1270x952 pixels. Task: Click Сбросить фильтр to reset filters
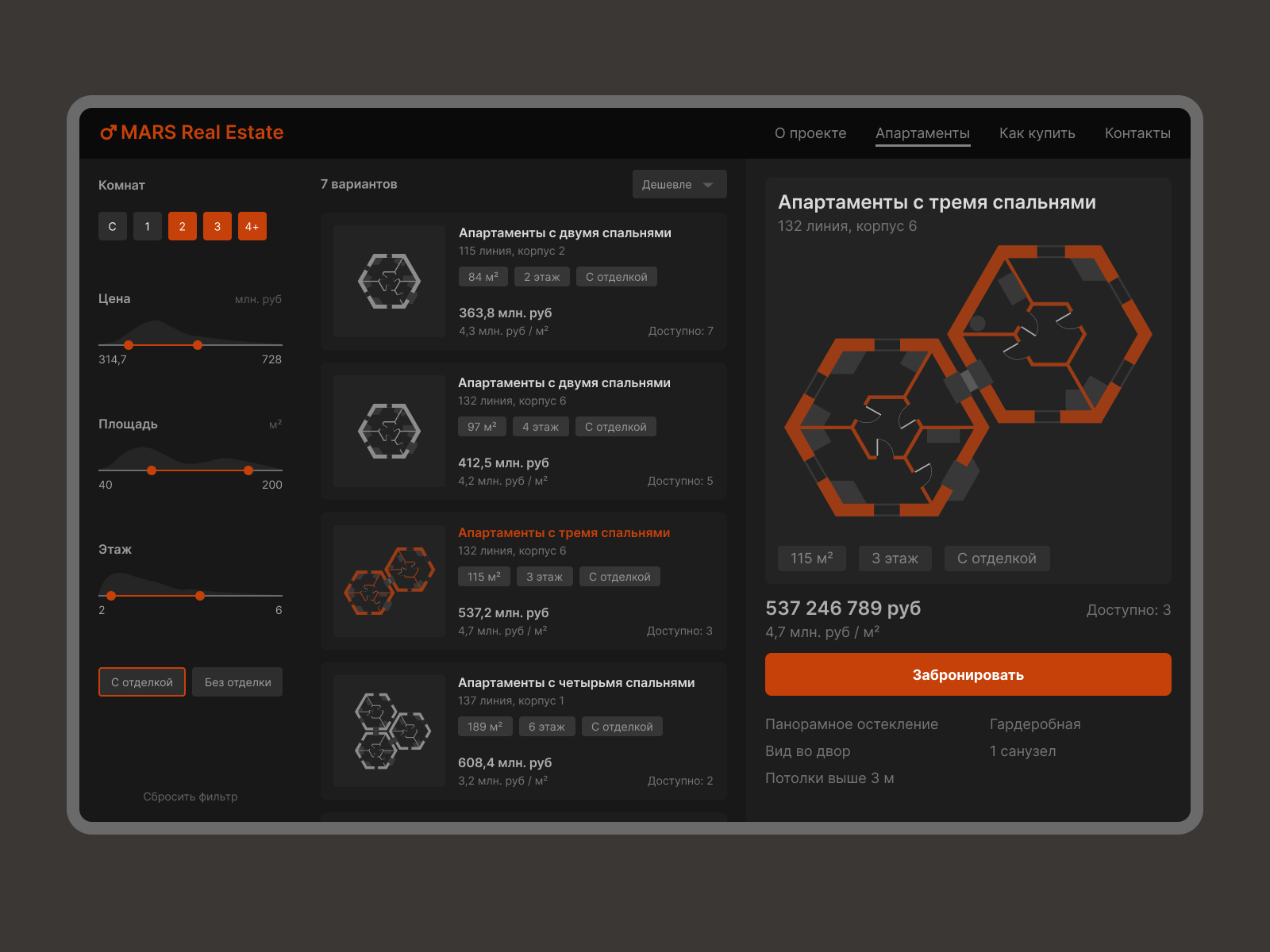pyautogui.click(x=190, y=797)
